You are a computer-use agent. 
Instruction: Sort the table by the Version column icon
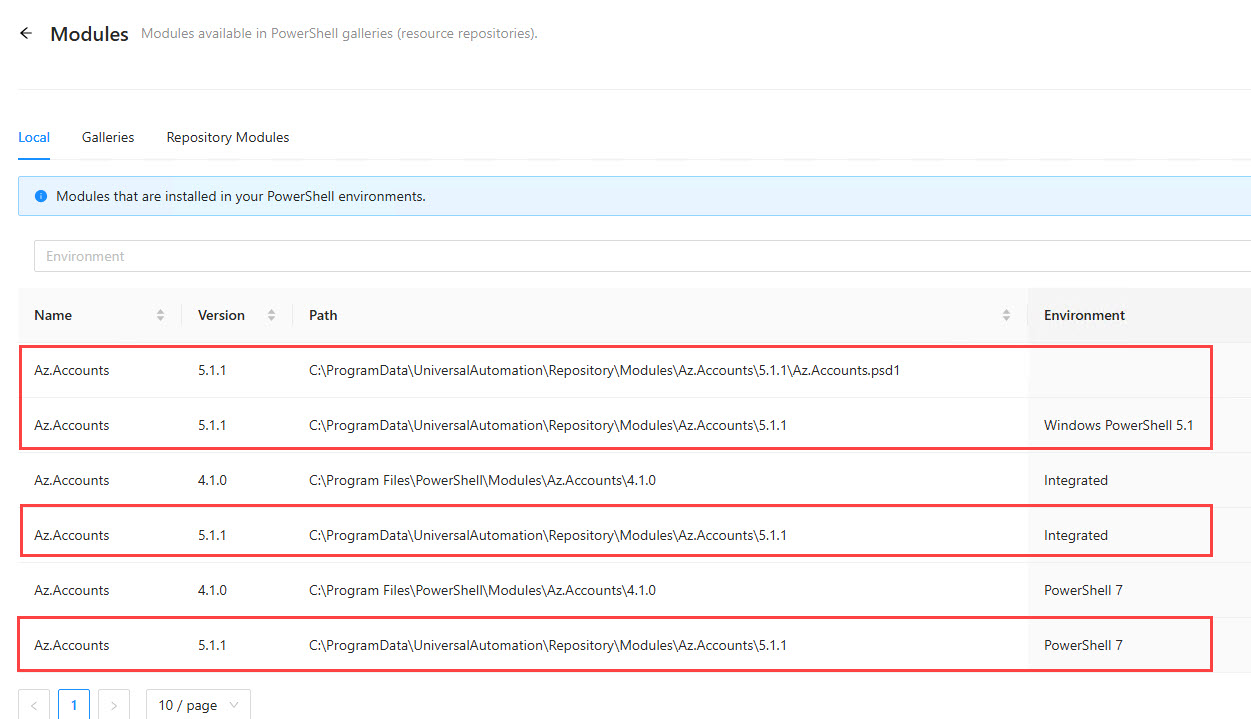[x=271, y=315]
